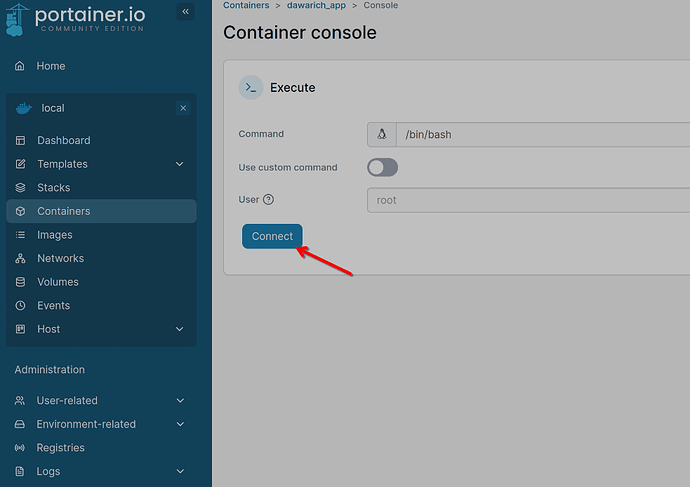Screen dimensions: 690x487
Task: Expand the Environment-related submenu chevron
Action: pyautogui.click(x=180, y=424)
